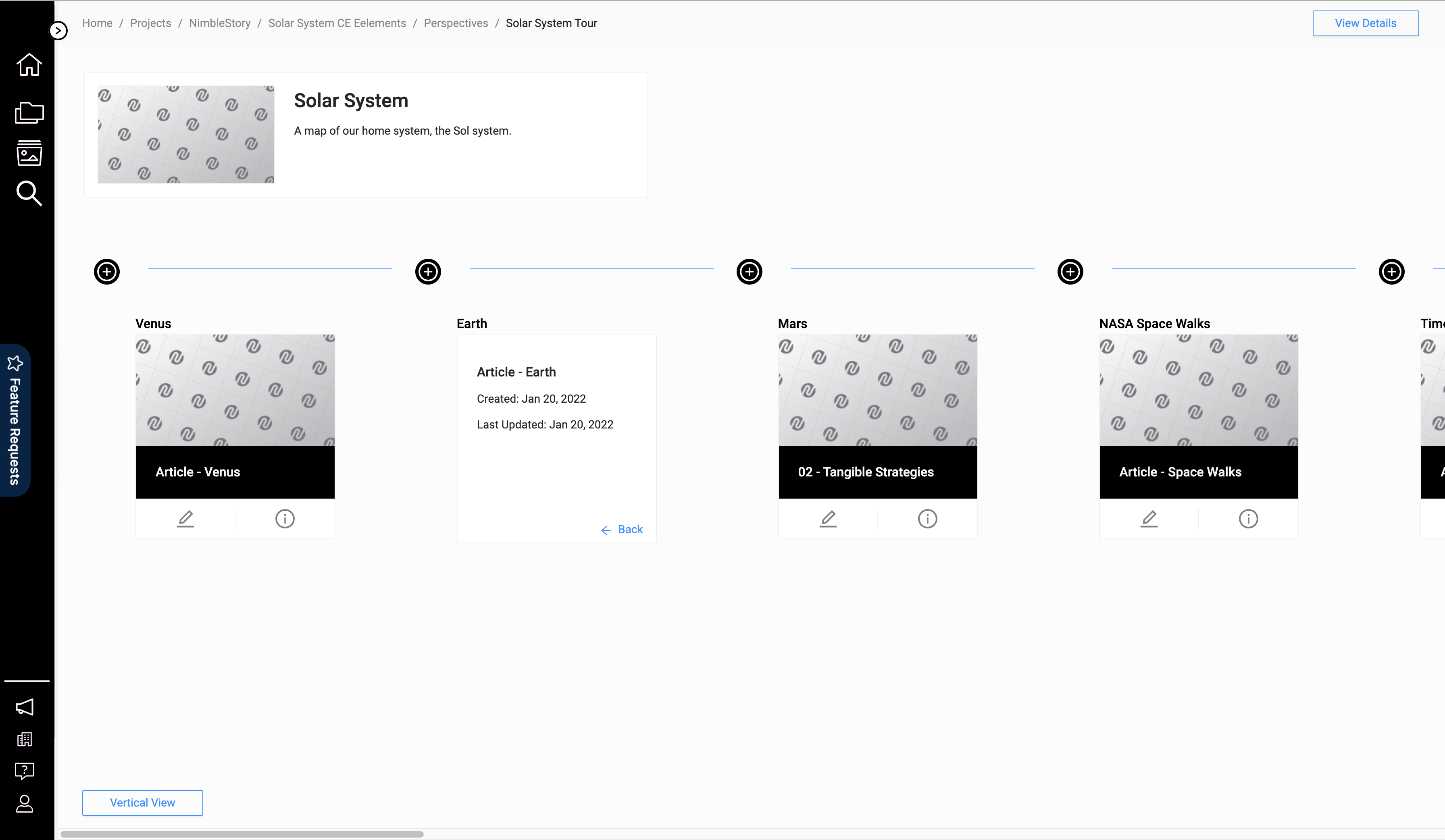Show info for 02 - Tangible Strategies
Screen dimensions: 1445x840
tap(927, 519)
